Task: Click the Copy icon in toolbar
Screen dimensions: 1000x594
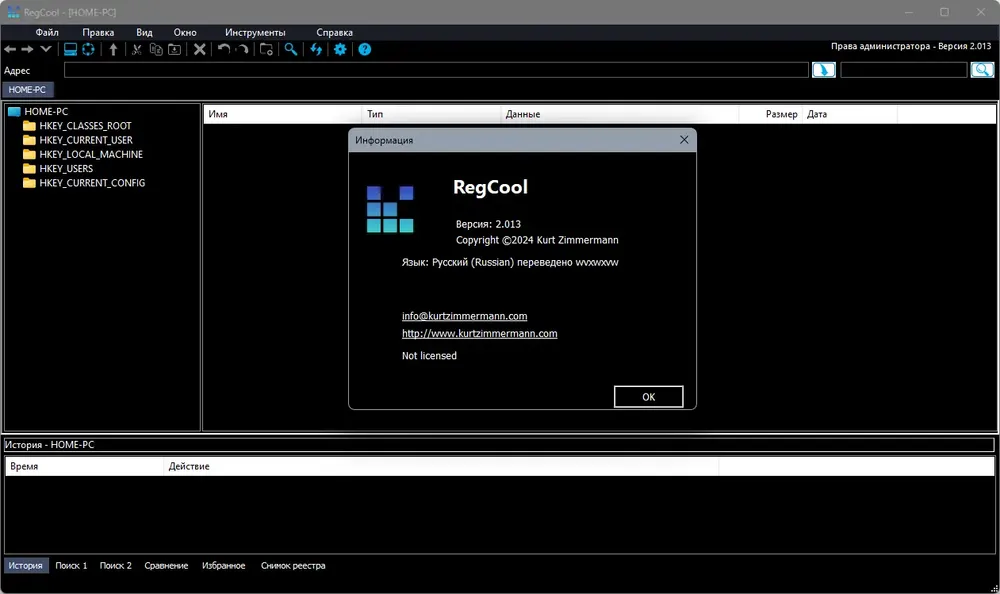Action: pos(156,49)
